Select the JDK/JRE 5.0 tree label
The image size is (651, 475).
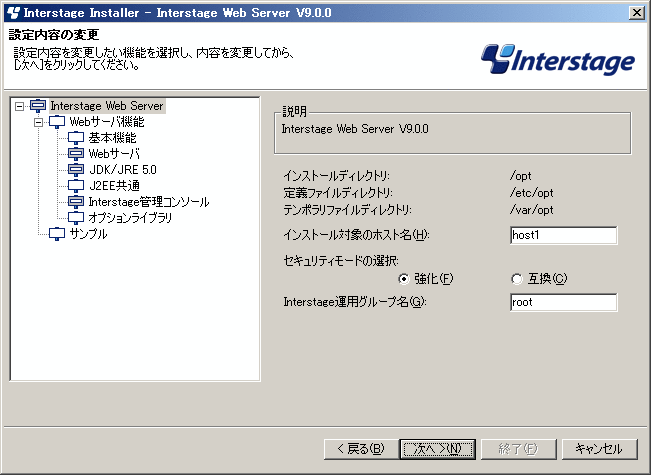coord(123,170)
